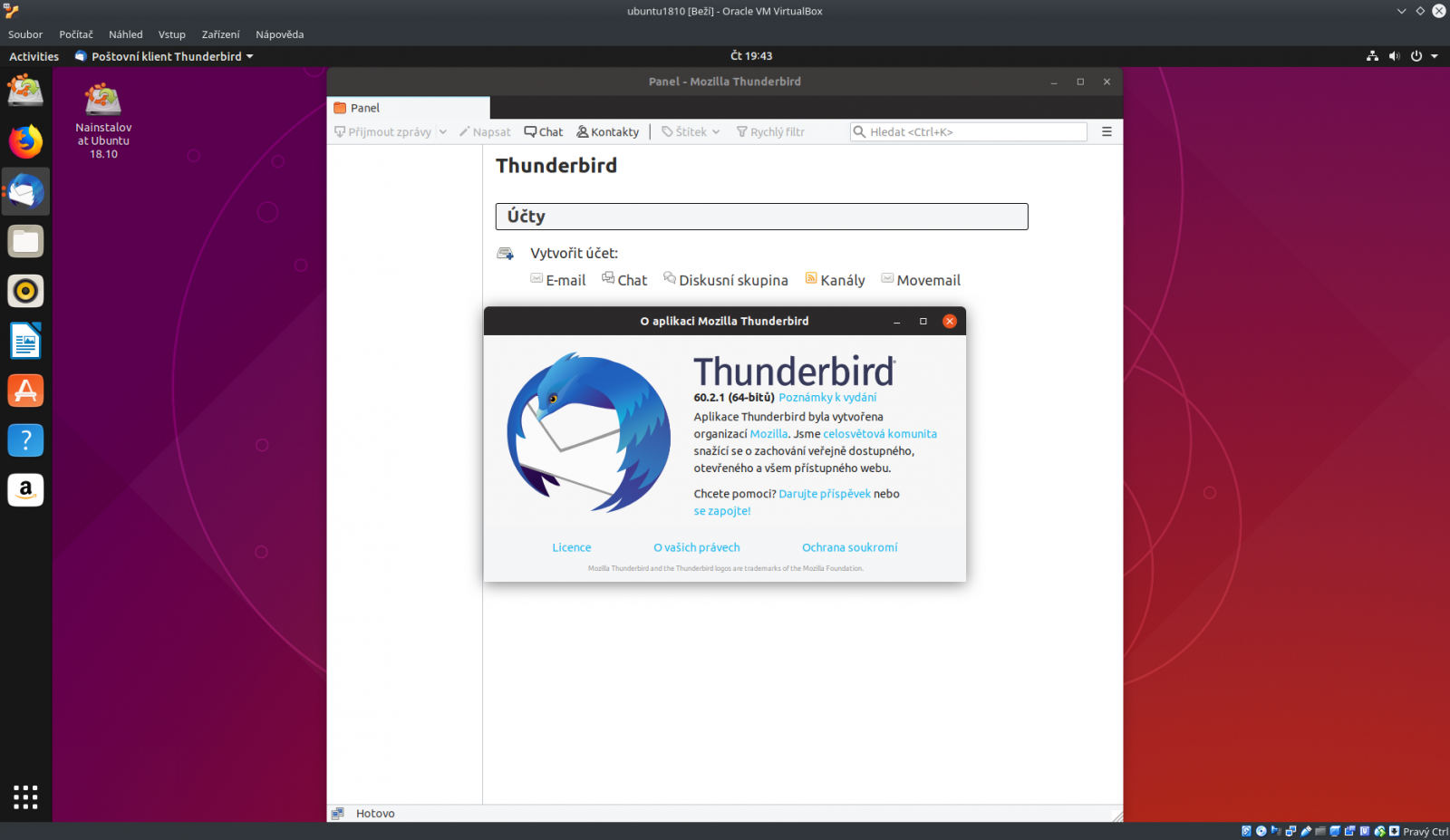Open the USB devices icon in VirtualBox statusbar
Viewport: 1450px width, 840px height.
(1305, 831)
